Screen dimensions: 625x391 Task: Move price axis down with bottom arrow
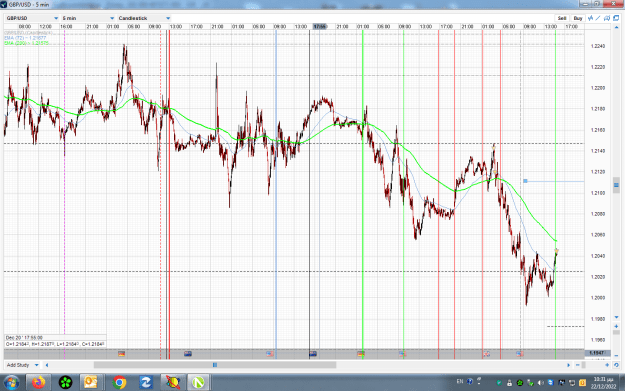pos(617,317)
